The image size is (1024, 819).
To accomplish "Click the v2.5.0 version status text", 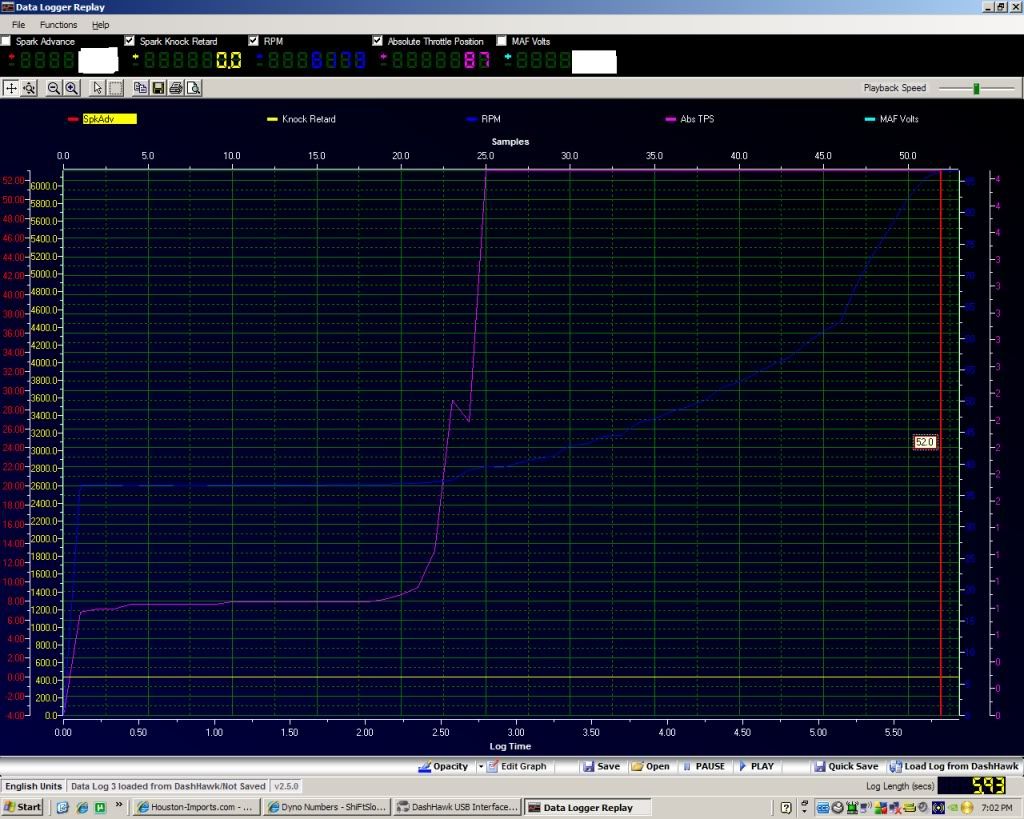I will [x=285, y=786].
